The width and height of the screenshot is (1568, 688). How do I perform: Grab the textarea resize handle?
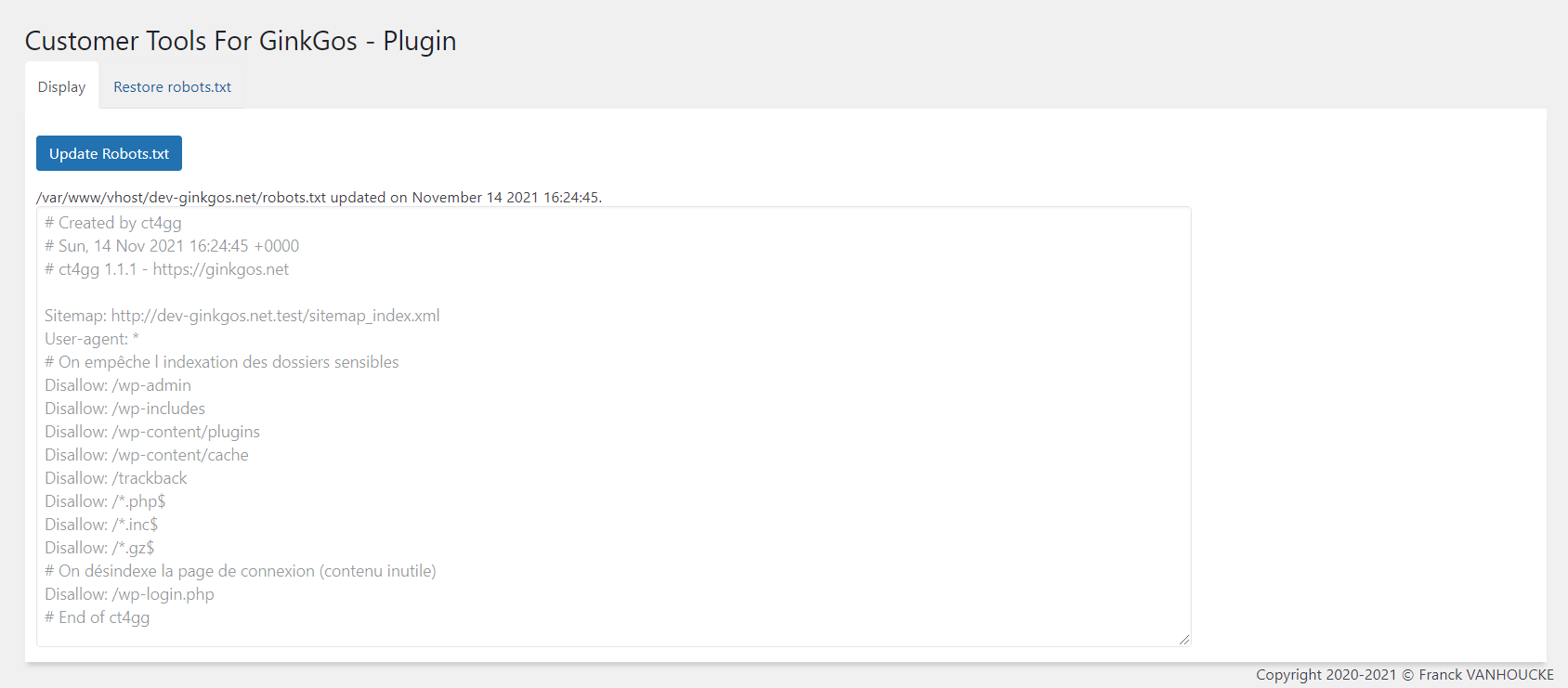click(x=1183, y=639)
